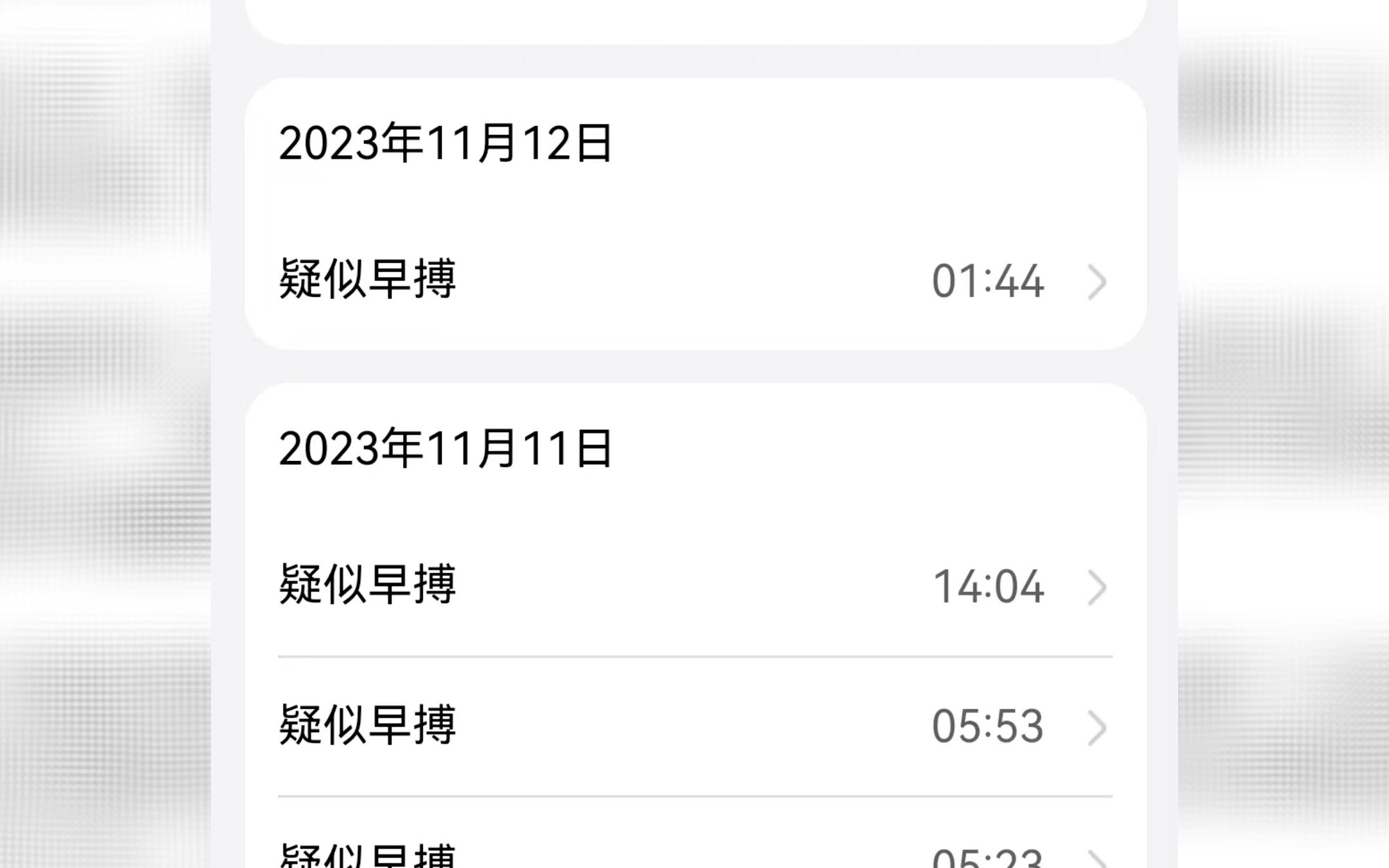Expand the 疑似早搏 entry at 05:53

(x=1097, y=725)
